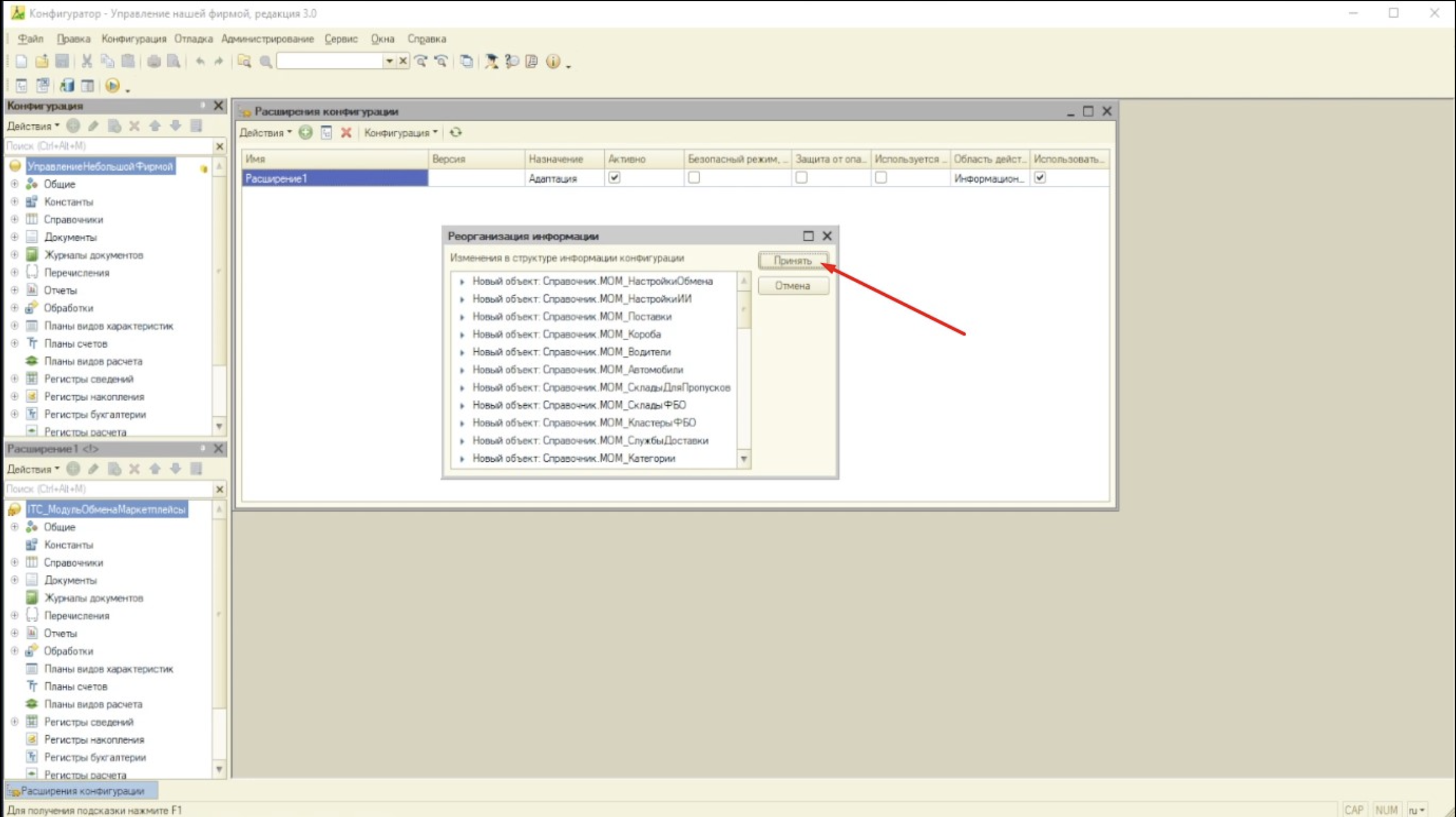The width and height of the screenshot is (1456, 817).
Task: Click refresh icon in Extensions window toolbar
Action: click(456, 132)
